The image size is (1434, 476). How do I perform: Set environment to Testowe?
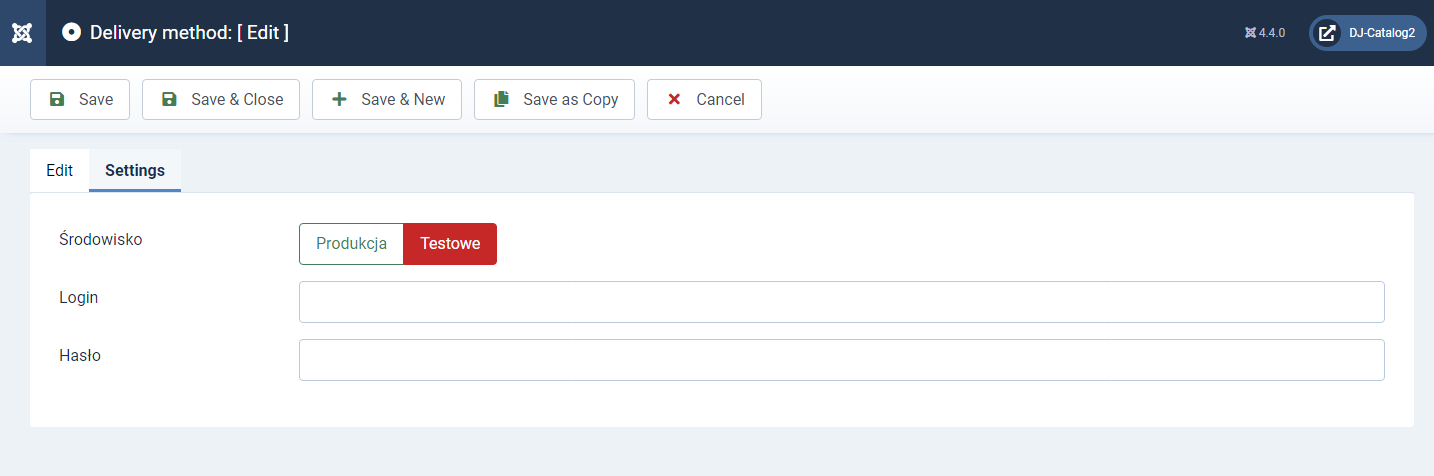coord(450,244)
